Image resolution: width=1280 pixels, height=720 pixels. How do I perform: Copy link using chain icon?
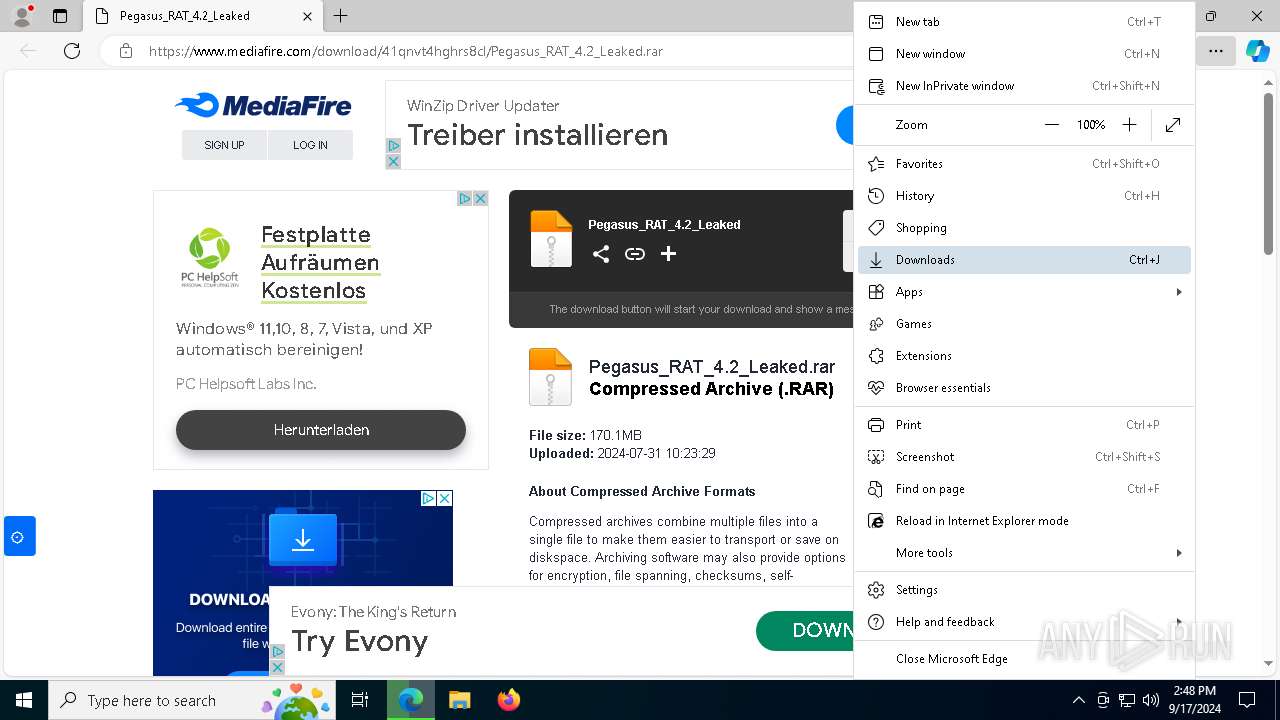(x=634, y=254)
